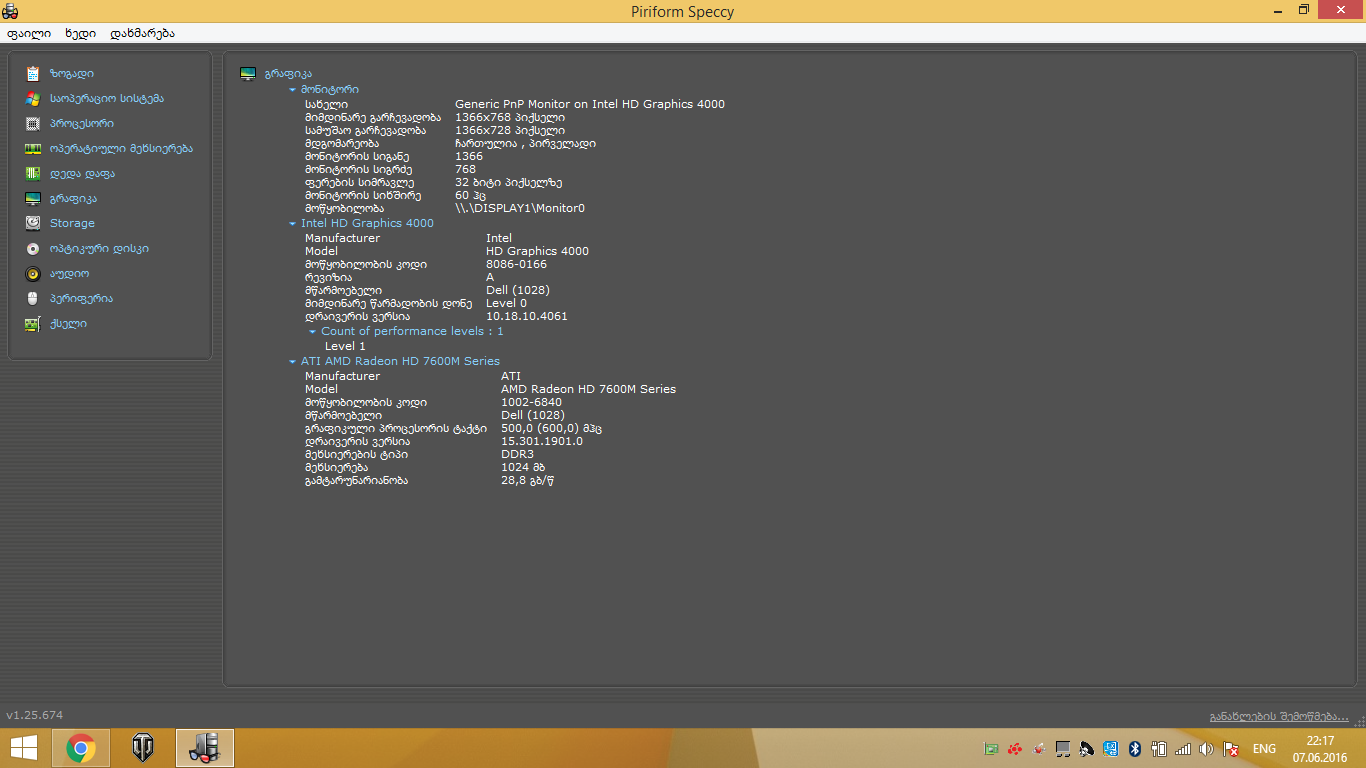Launch Google Chrome from the taskbar

(81, 748)
